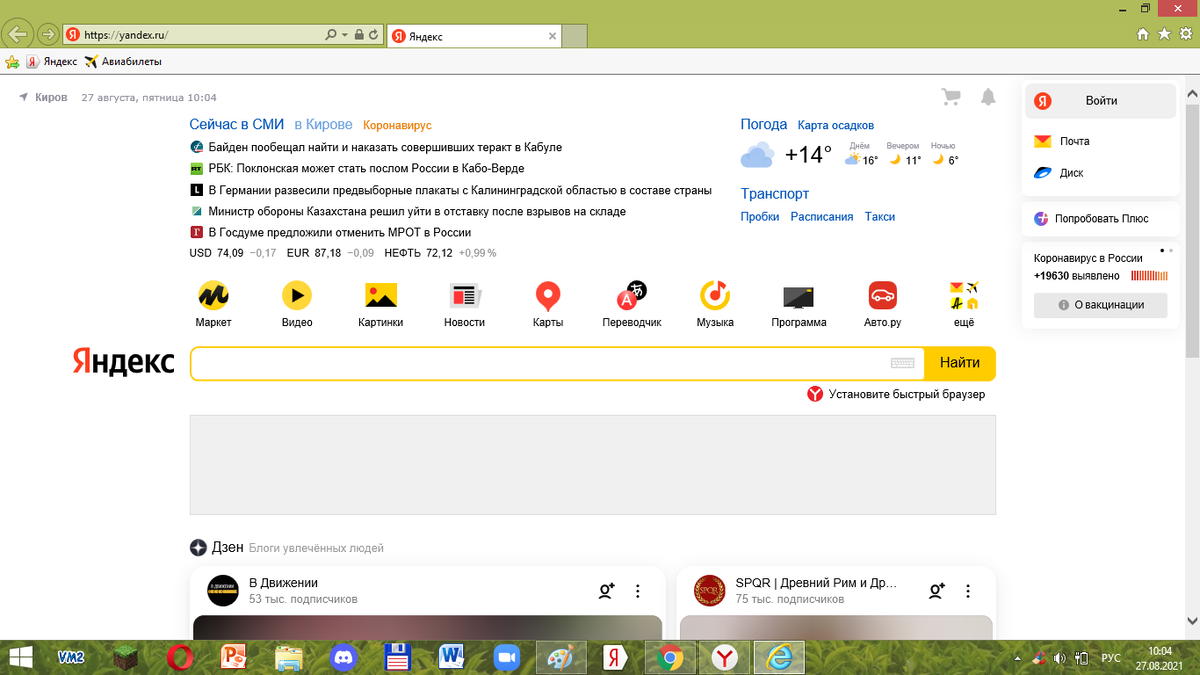Viewport: 1200px width, 675px height.
Task: Open the notifications bell icon
Action: tap(988, 97)
